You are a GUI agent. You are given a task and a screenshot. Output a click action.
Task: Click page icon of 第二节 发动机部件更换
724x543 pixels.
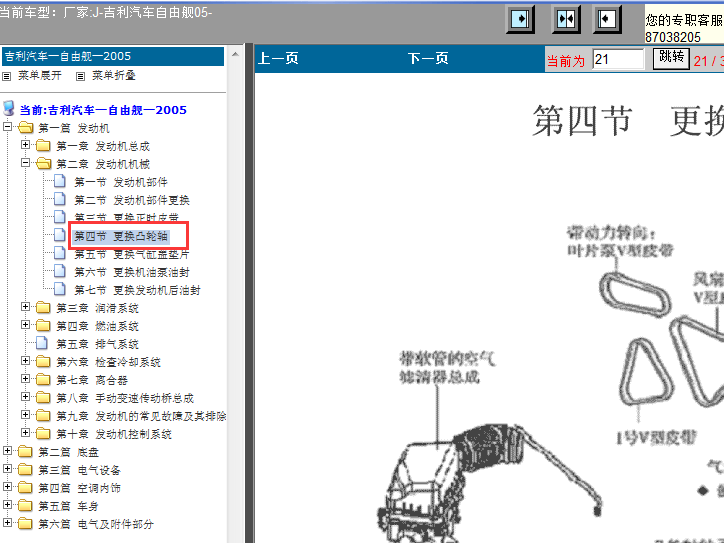pos(60,199)
